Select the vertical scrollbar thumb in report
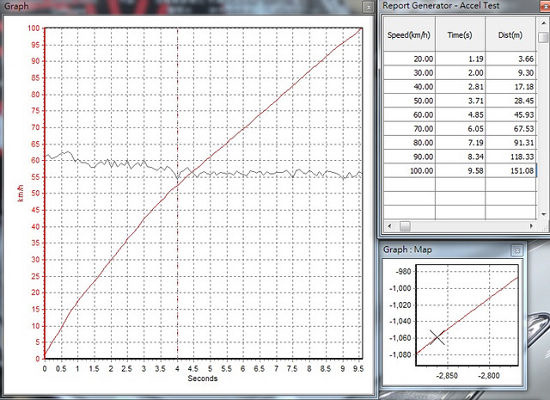Viewport: 550px width, 400px height. (543, 37)
